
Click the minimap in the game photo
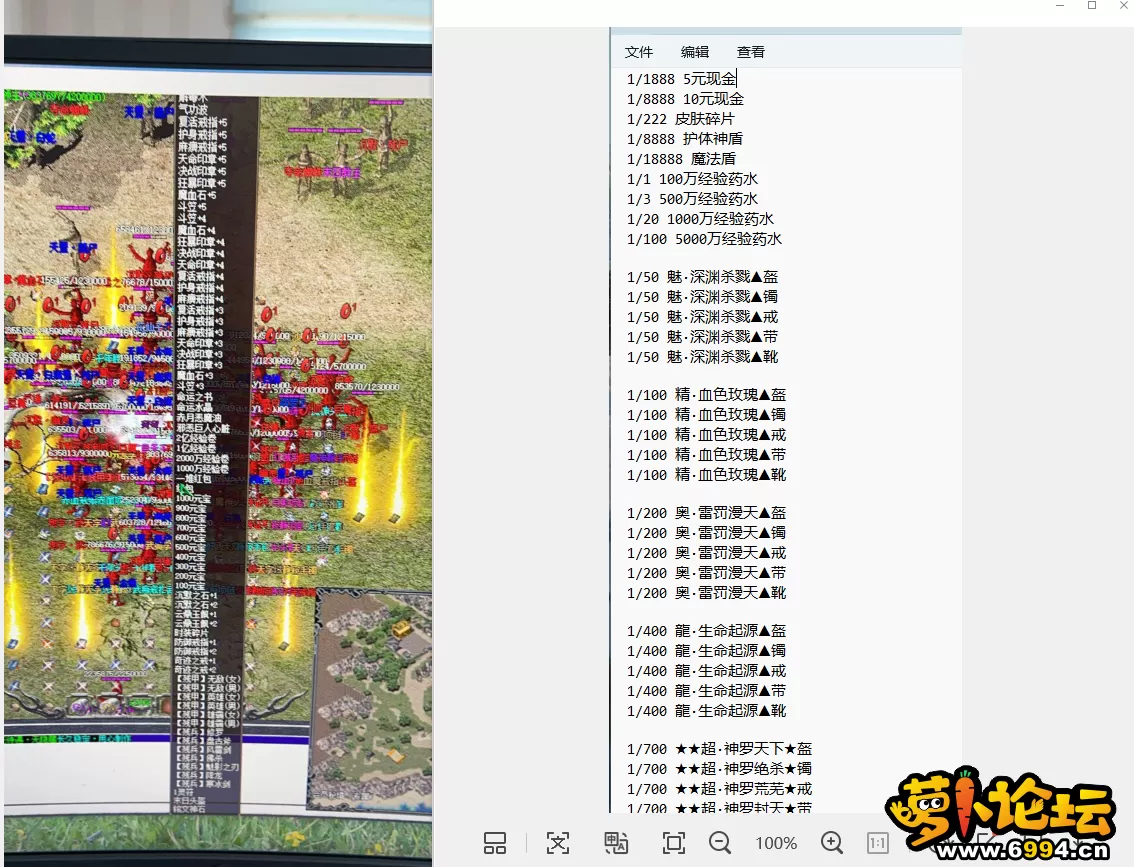[x=370, y=698]
